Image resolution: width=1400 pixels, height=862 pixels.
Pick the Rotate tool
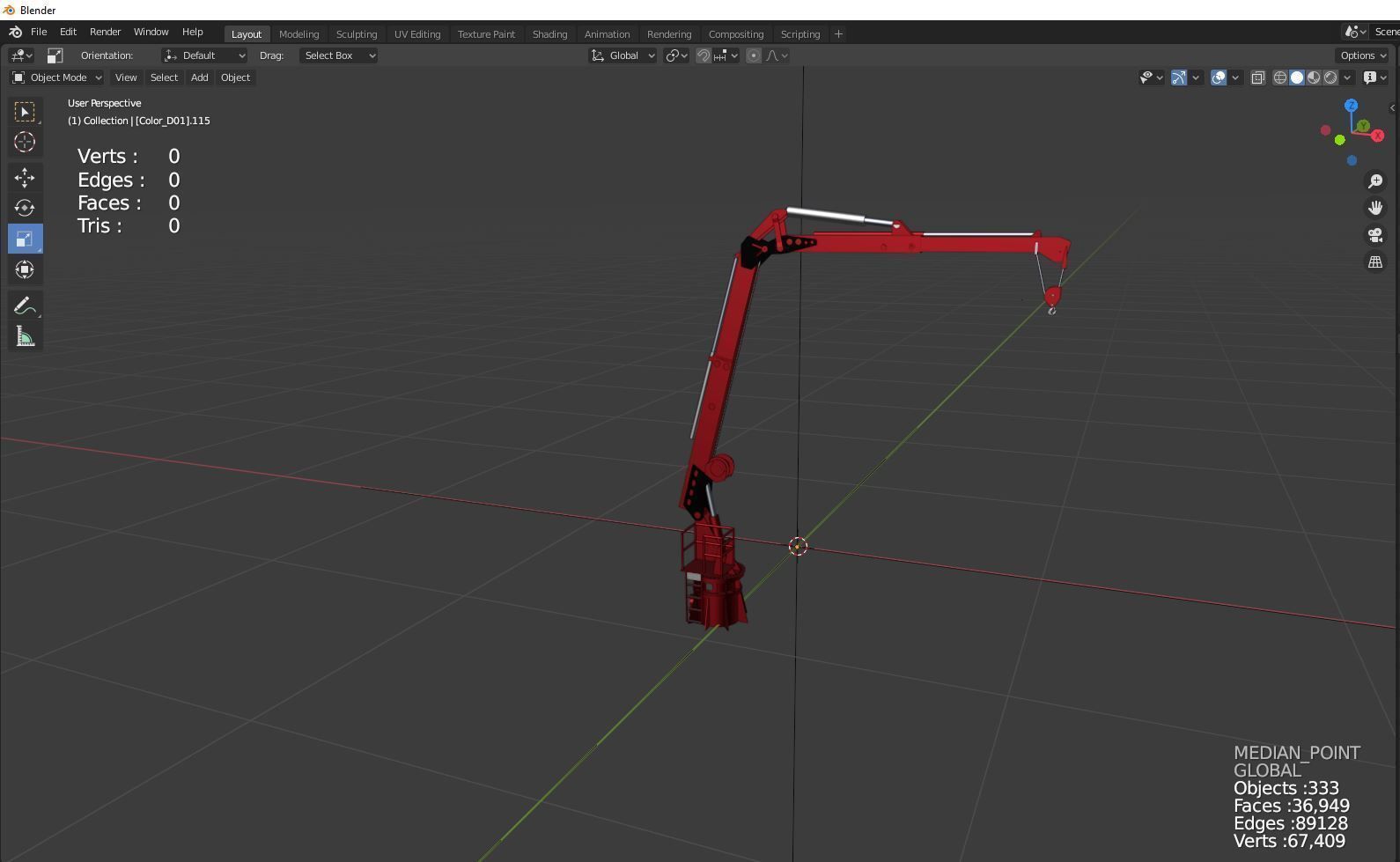click(x=25, y=209)
